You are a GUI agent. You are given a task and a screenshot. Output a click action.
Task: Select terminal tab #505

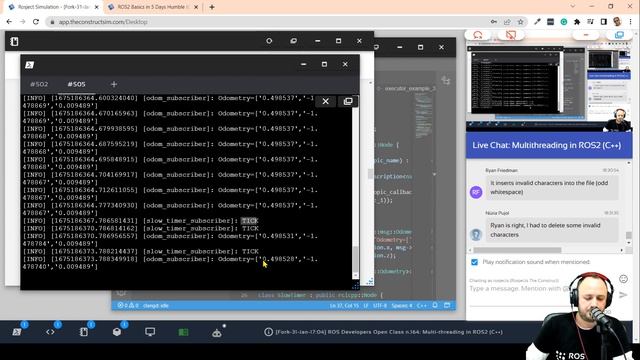tap(76, 84)
